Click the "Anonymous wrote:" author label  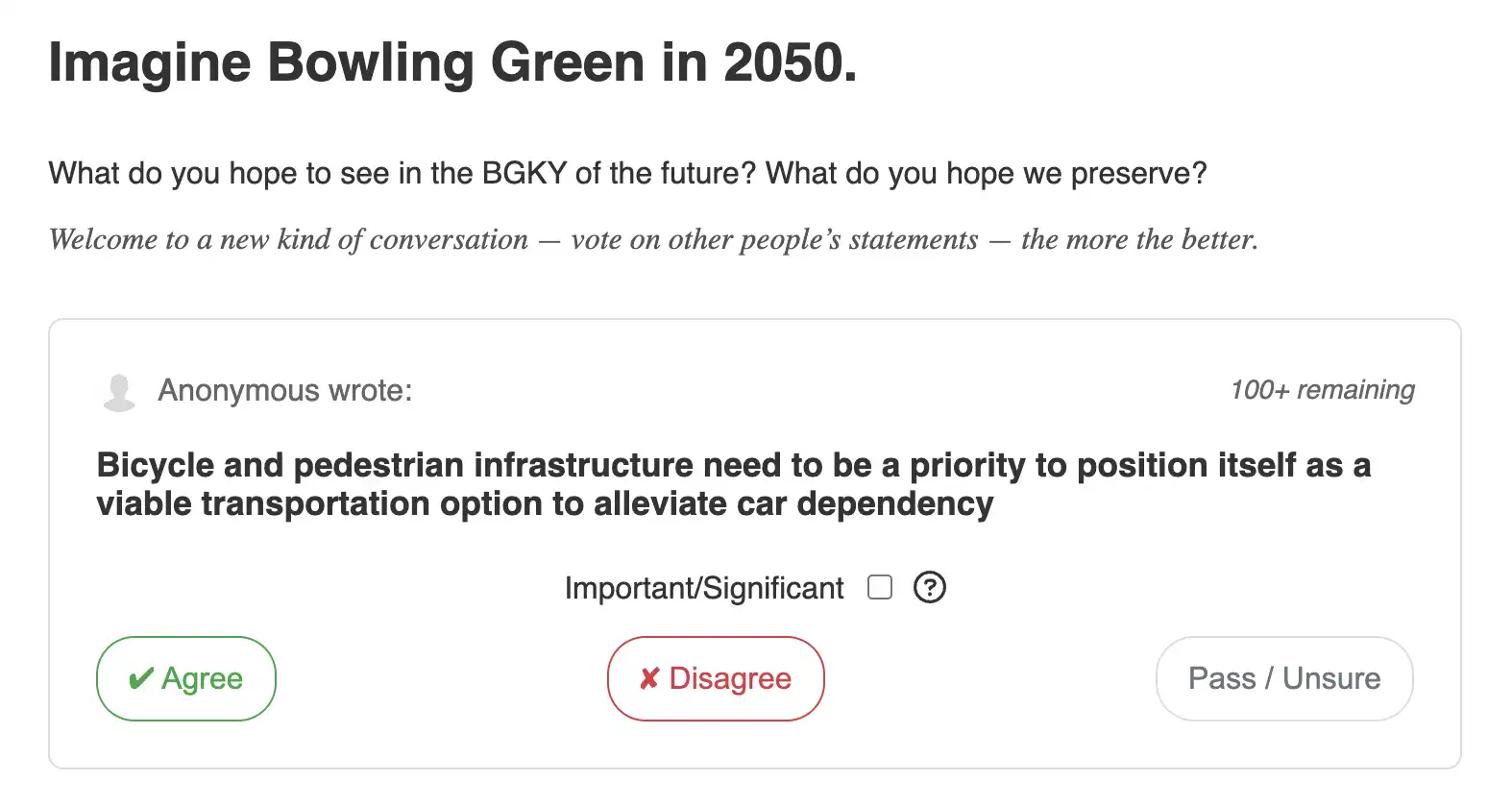coord(284,390)
